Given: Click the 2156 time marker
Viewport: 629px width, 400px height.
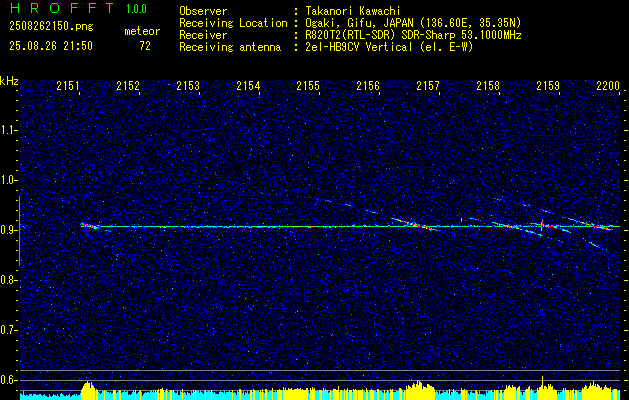Looking at the screenshot, I should coord(368,86).
